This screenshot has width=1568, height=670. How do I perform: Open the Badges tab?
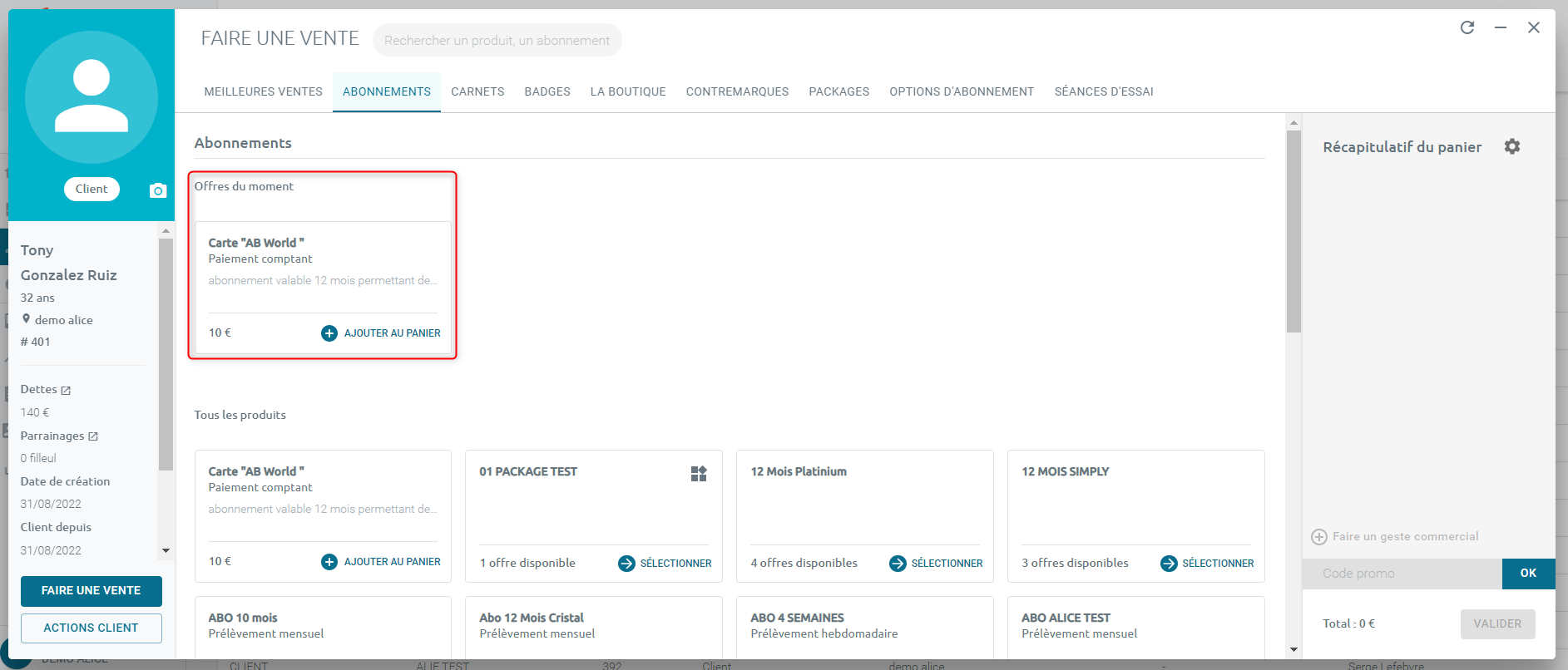547,91
